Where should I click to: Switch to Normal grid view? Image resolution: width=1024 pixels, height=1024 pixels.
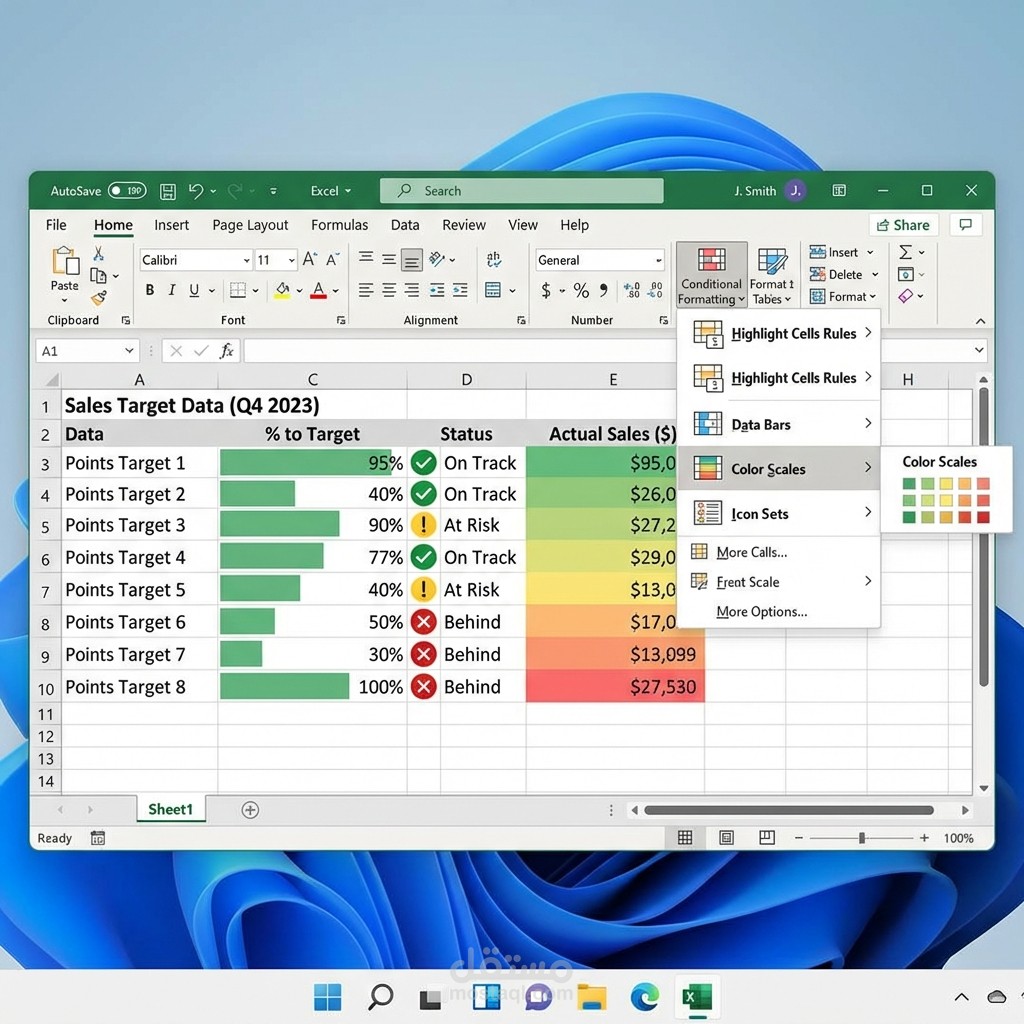(685, 837)
